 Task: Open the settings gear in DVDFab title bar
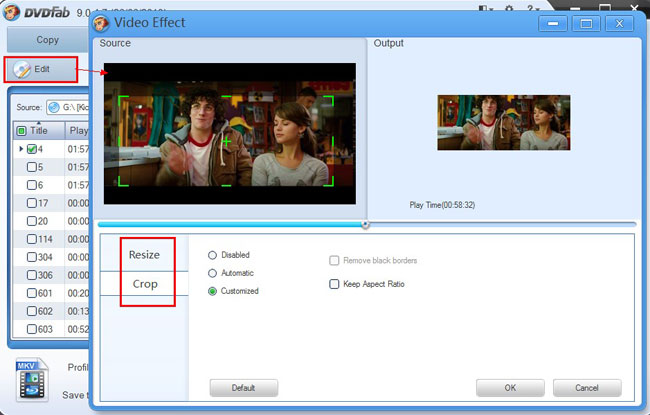click(509, 8)
